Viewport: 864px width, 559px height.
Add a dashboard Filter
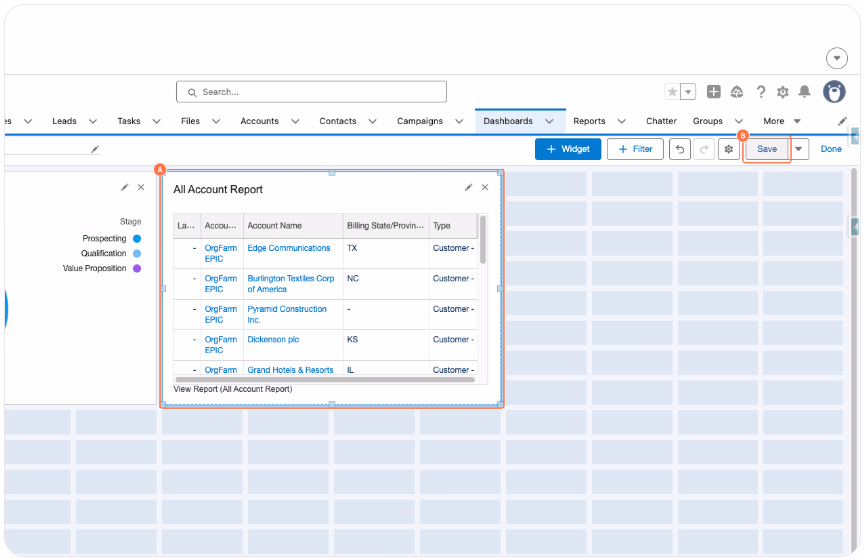point(635,149)
